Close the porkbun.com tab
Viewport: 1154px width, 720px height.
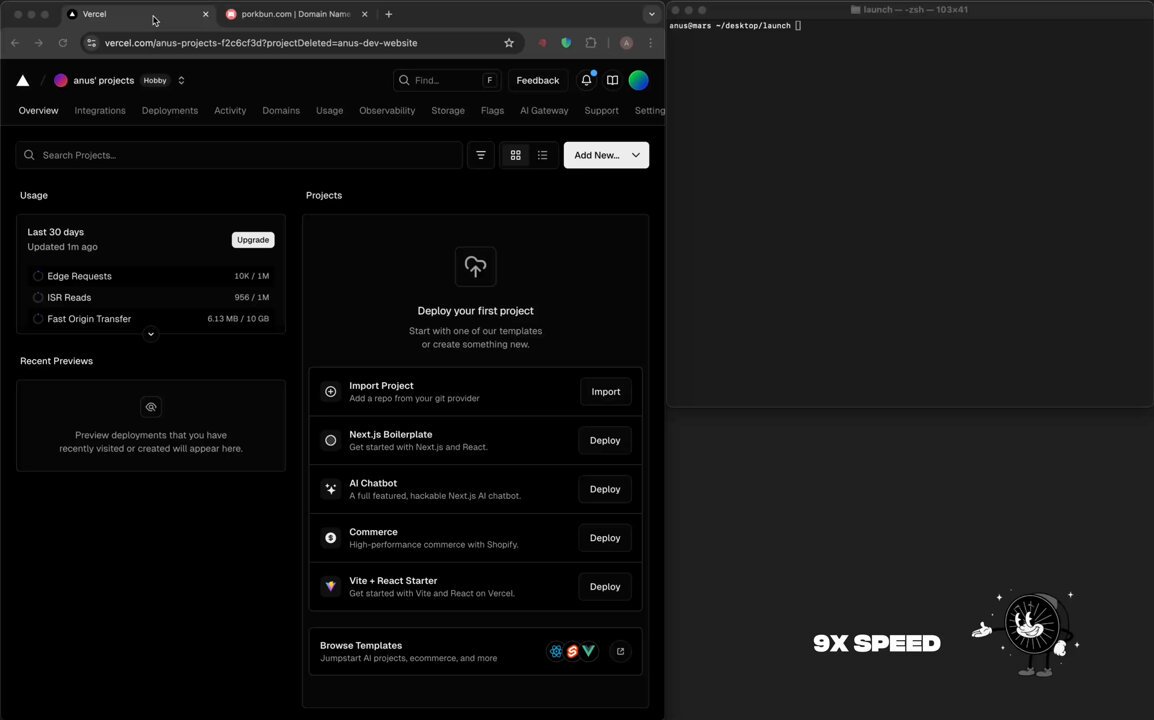pos(364,14)
